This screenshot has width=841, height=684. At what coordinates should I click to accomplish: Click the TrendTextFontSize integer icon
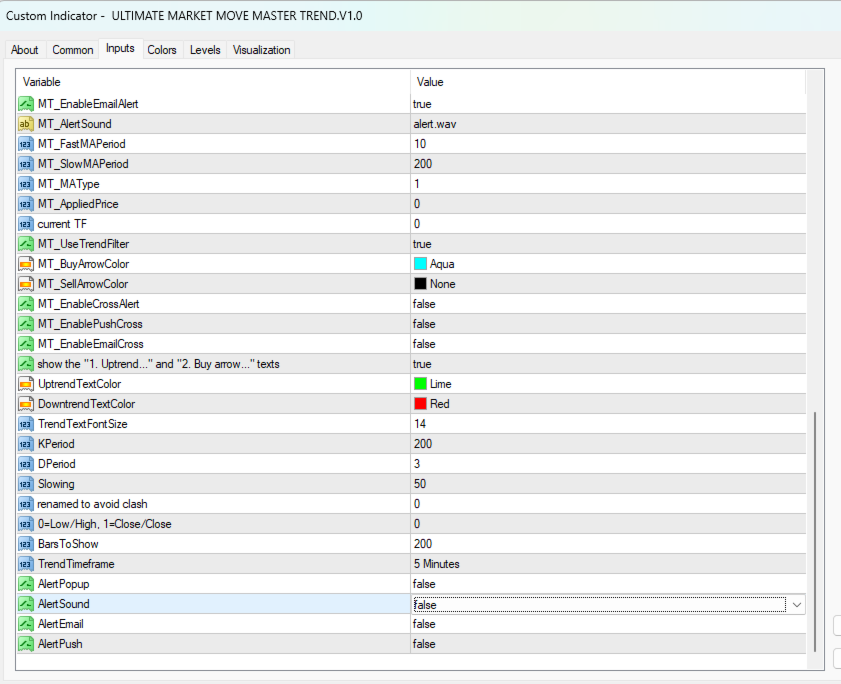26,424
